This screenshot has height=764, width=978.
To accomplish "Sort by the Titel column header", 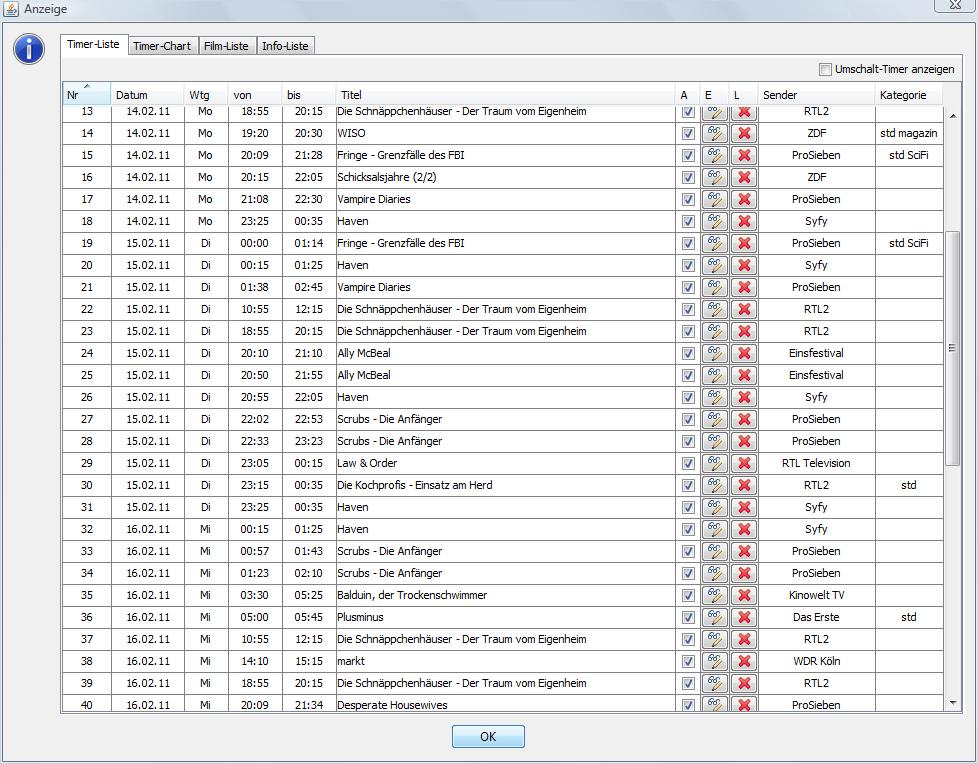I will coord(505,95).
